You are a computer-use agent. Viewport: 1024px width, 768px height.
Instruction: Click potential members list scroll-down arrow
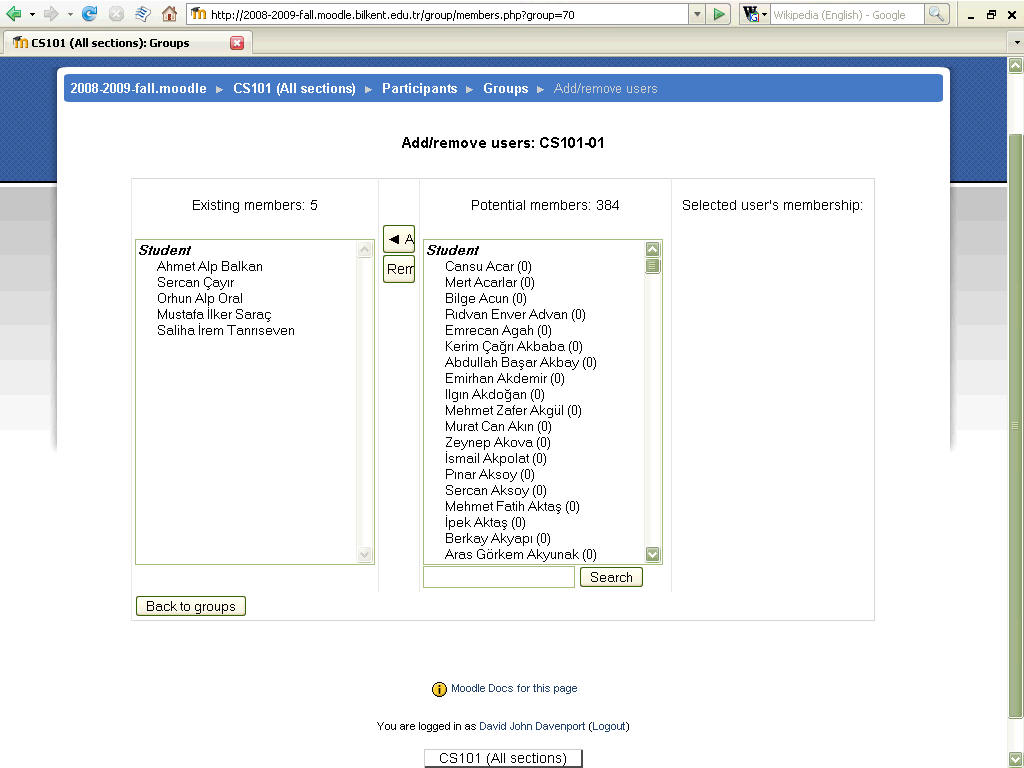(x=652, y=554)
